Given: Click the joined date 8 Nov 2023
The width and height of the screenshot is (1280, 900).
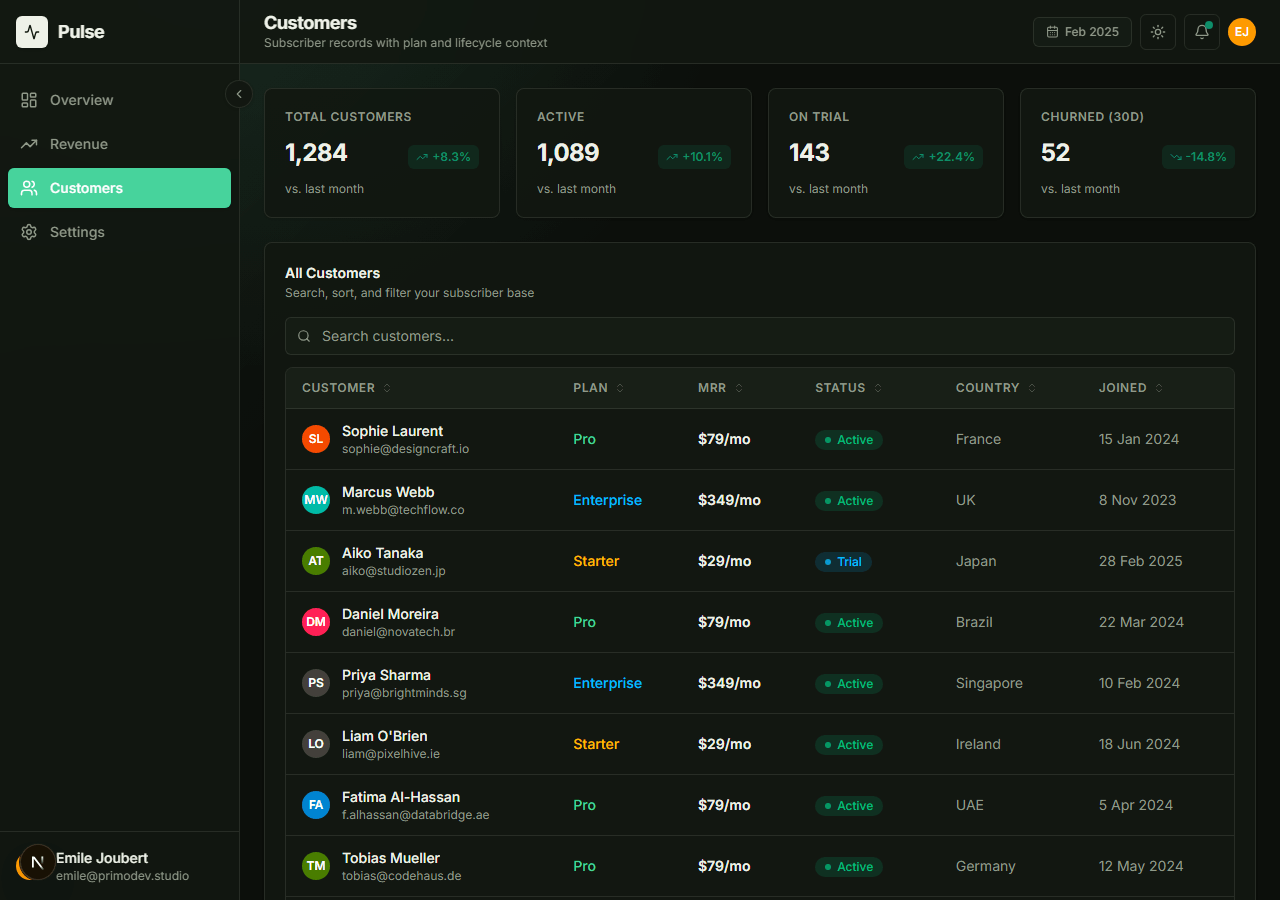Looking at the screenshot, I should tap(1138, 500).
